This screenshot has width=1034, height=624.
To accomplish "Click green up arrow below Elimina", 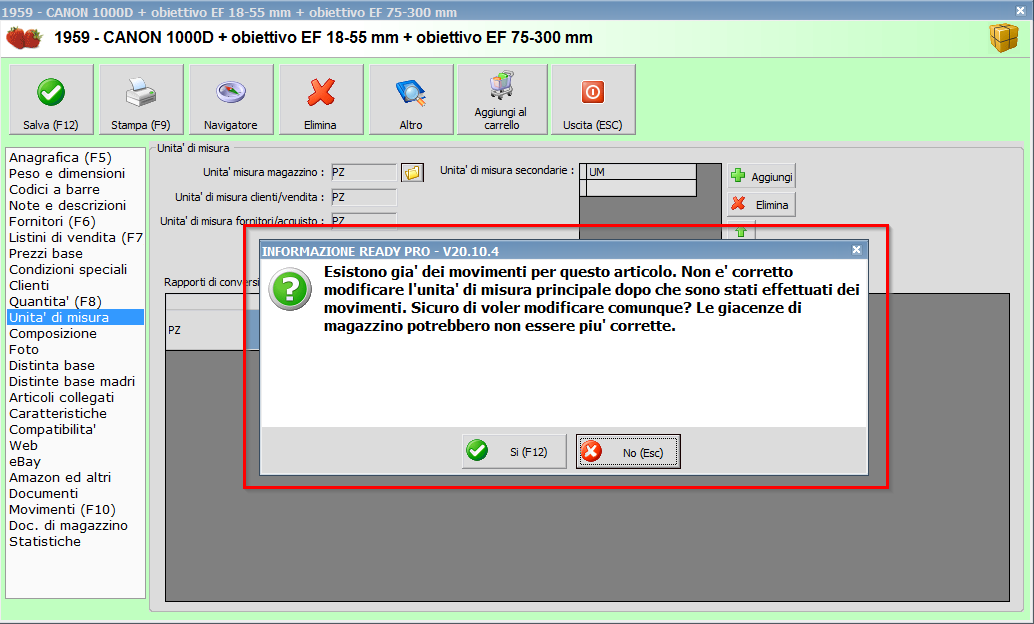I will (741, 232).
